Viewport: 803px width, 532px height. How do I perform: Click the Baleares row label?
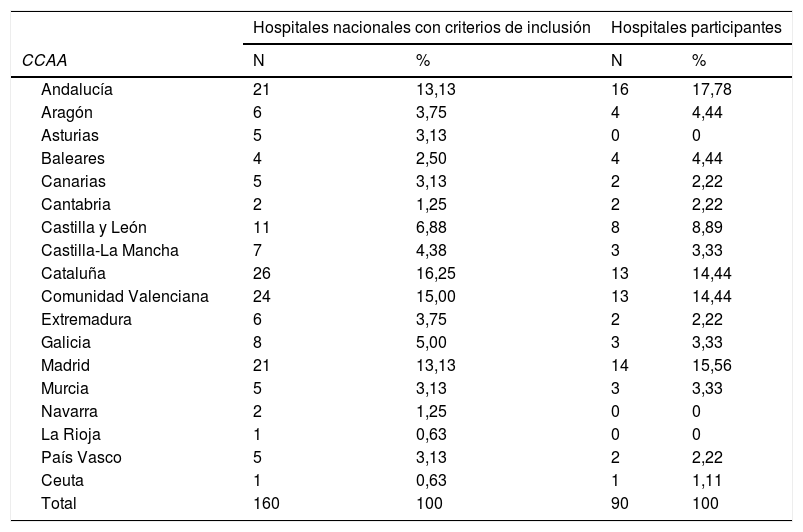(73, 159)
